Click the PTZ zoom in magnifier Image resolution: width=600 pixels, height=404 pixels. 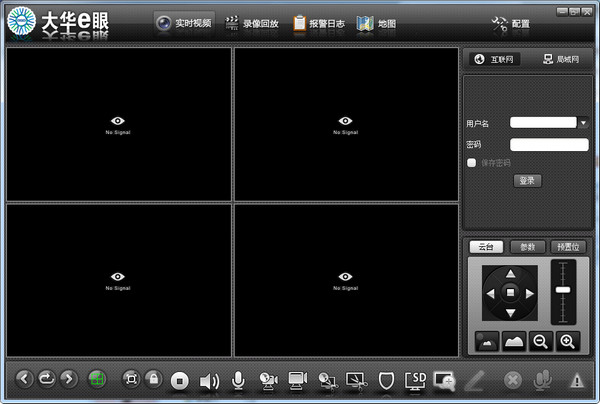click(x=567, y=341)
